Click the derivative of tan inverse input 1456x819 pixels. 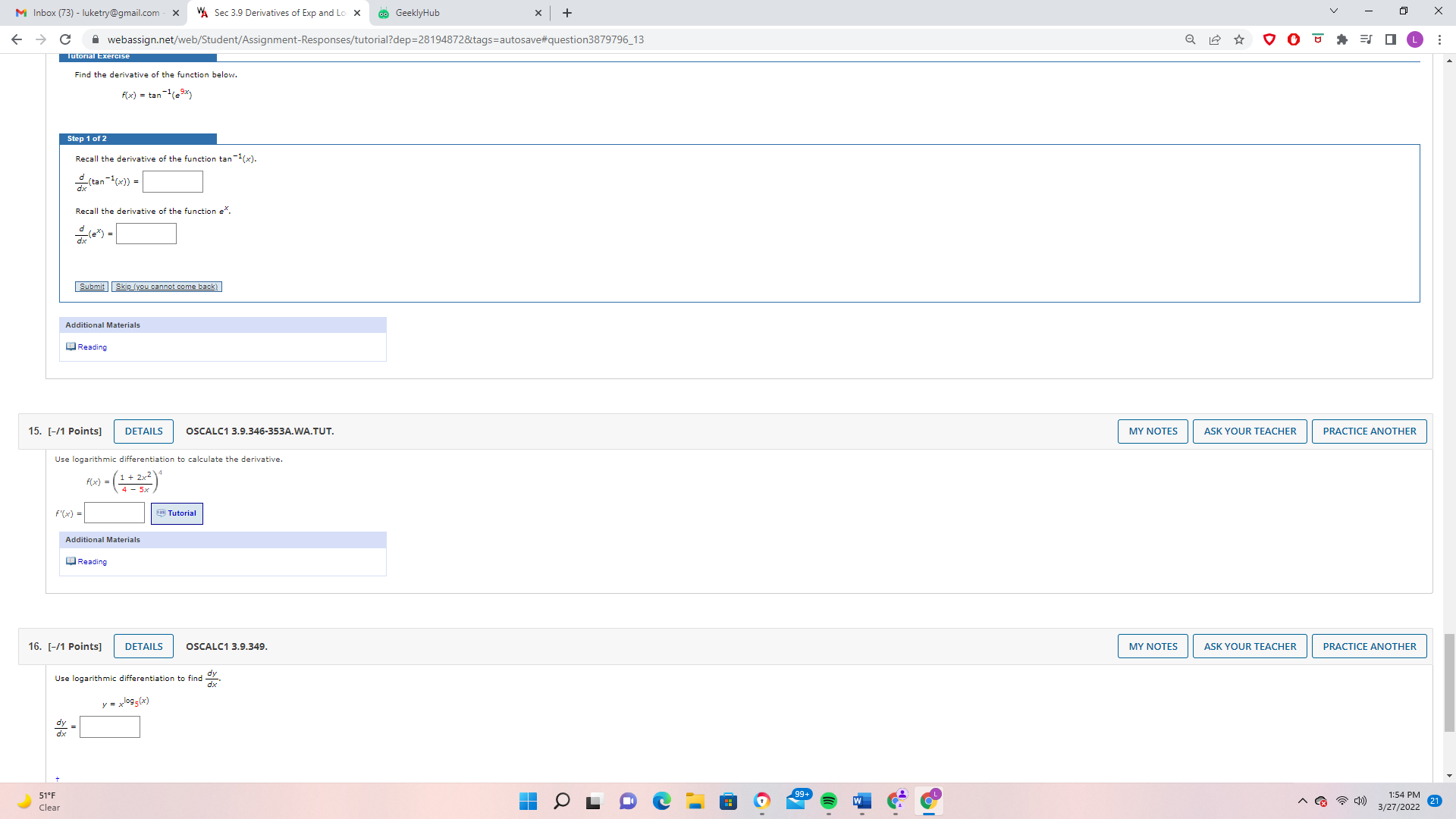point(173,182)
